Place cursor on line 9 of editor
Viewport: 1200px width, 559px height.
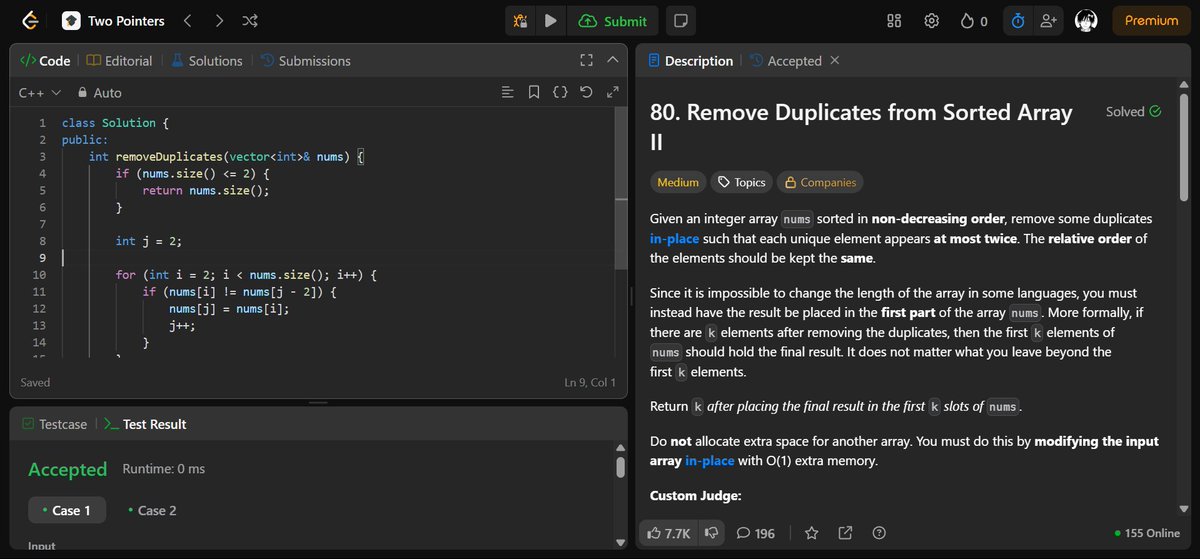[x=340, y=258]
